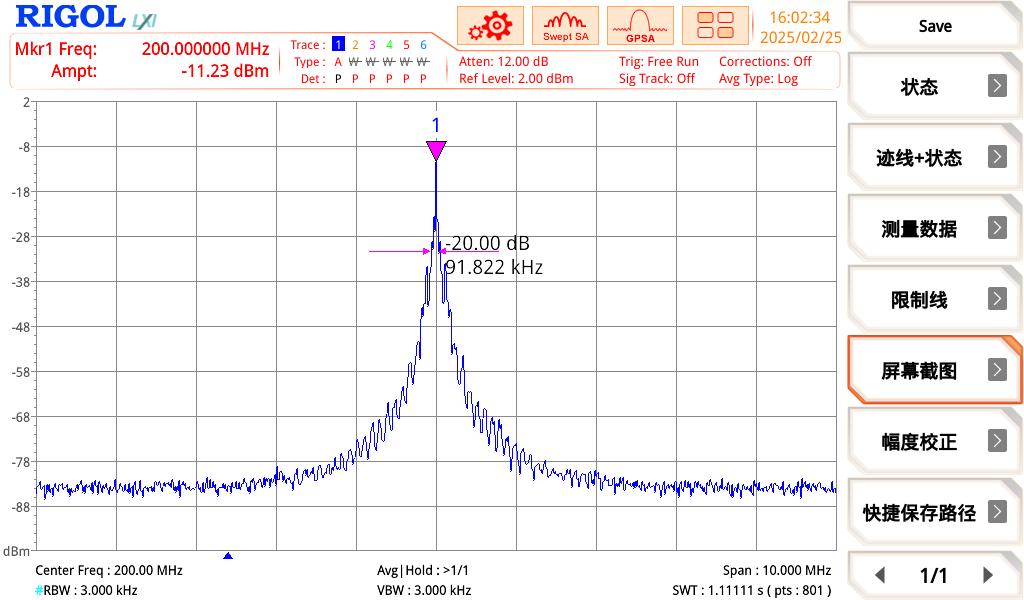Open the system settings gear icon
1024x600 pixels.
pyautogui.click(x=491, y=26)
